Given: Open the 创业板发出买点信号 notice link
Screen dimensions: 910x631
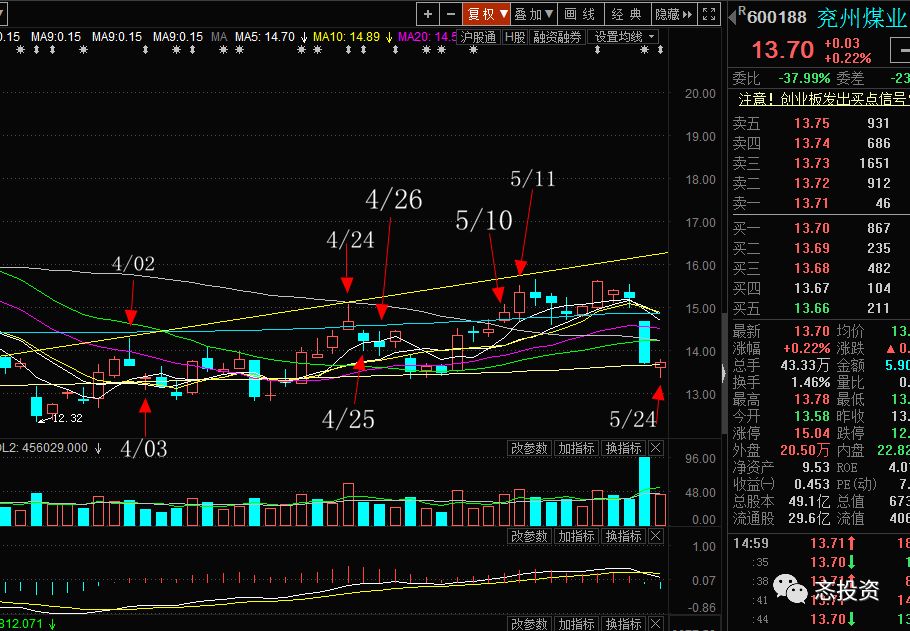Looking at the screenshot, I should [824, 99].
